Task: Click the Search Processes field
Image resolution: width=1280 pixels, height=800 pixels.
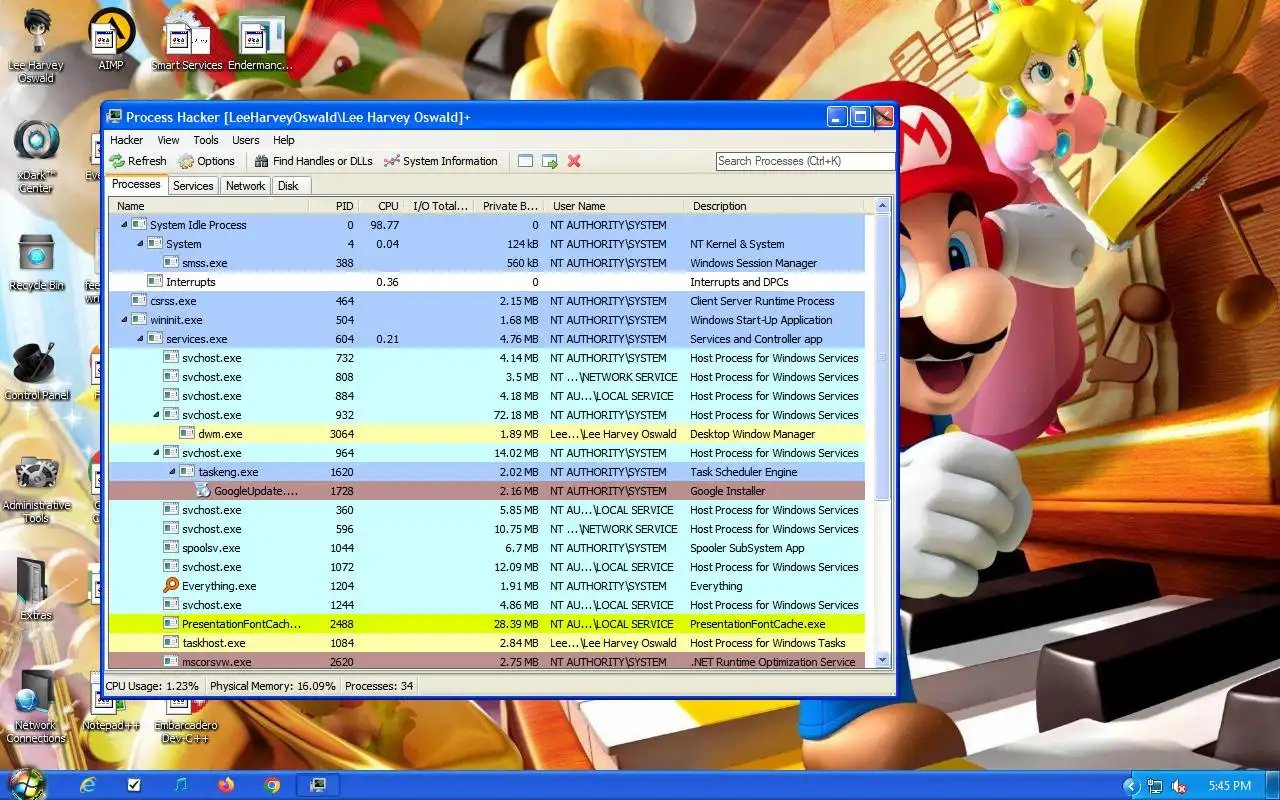Action: 805,161
